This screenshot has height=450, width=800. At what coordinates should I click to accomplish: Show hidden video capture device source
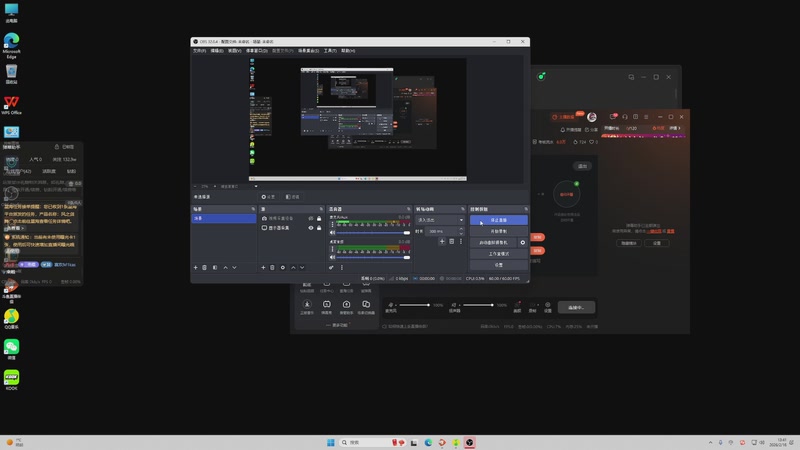311,218
